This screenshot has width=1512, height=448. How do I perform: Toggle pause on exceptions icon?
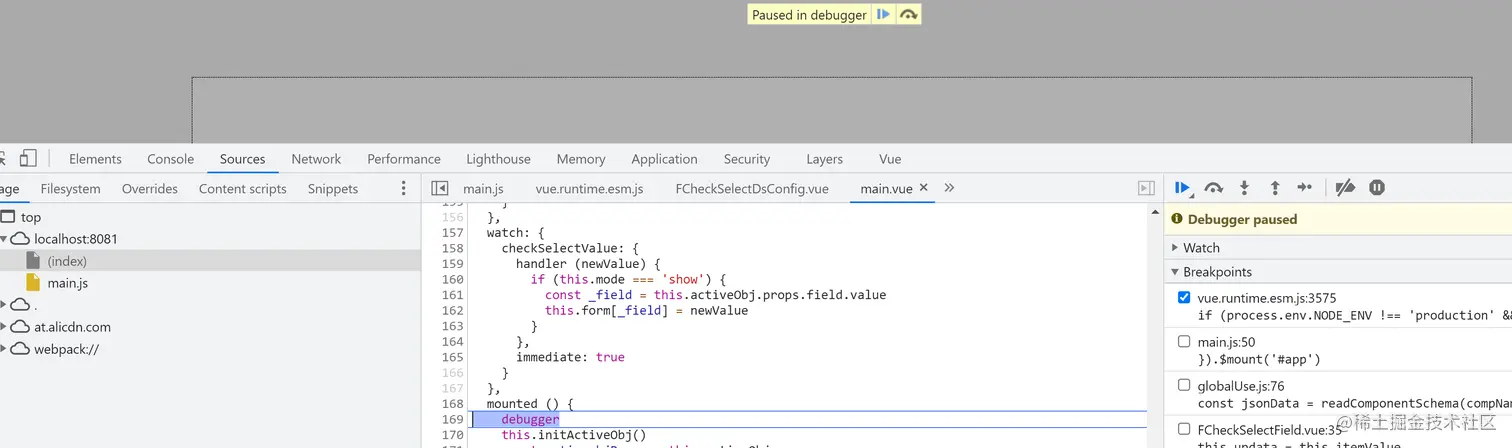[1377, 188]
